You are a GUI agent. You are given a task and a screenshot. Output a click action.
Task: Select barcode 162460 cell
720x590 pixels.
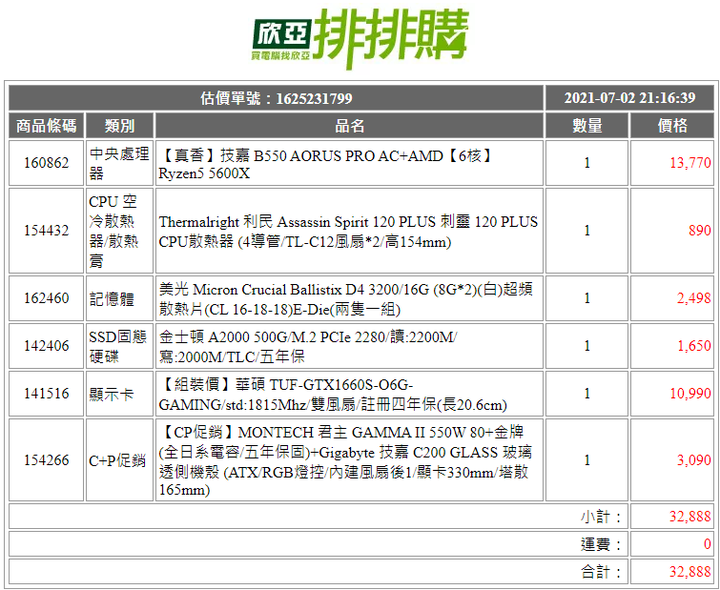[x=46, y=298]
